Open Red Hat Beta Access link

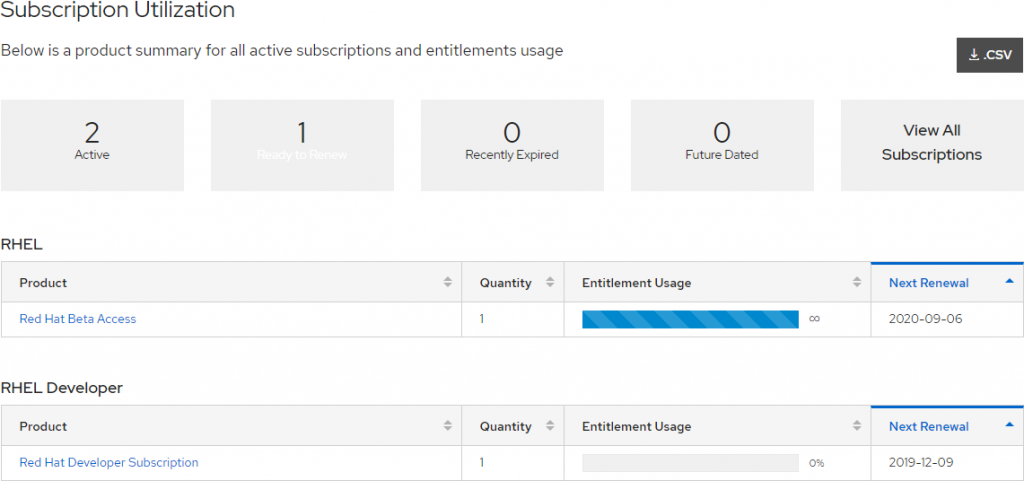click(x=78, y=319)
